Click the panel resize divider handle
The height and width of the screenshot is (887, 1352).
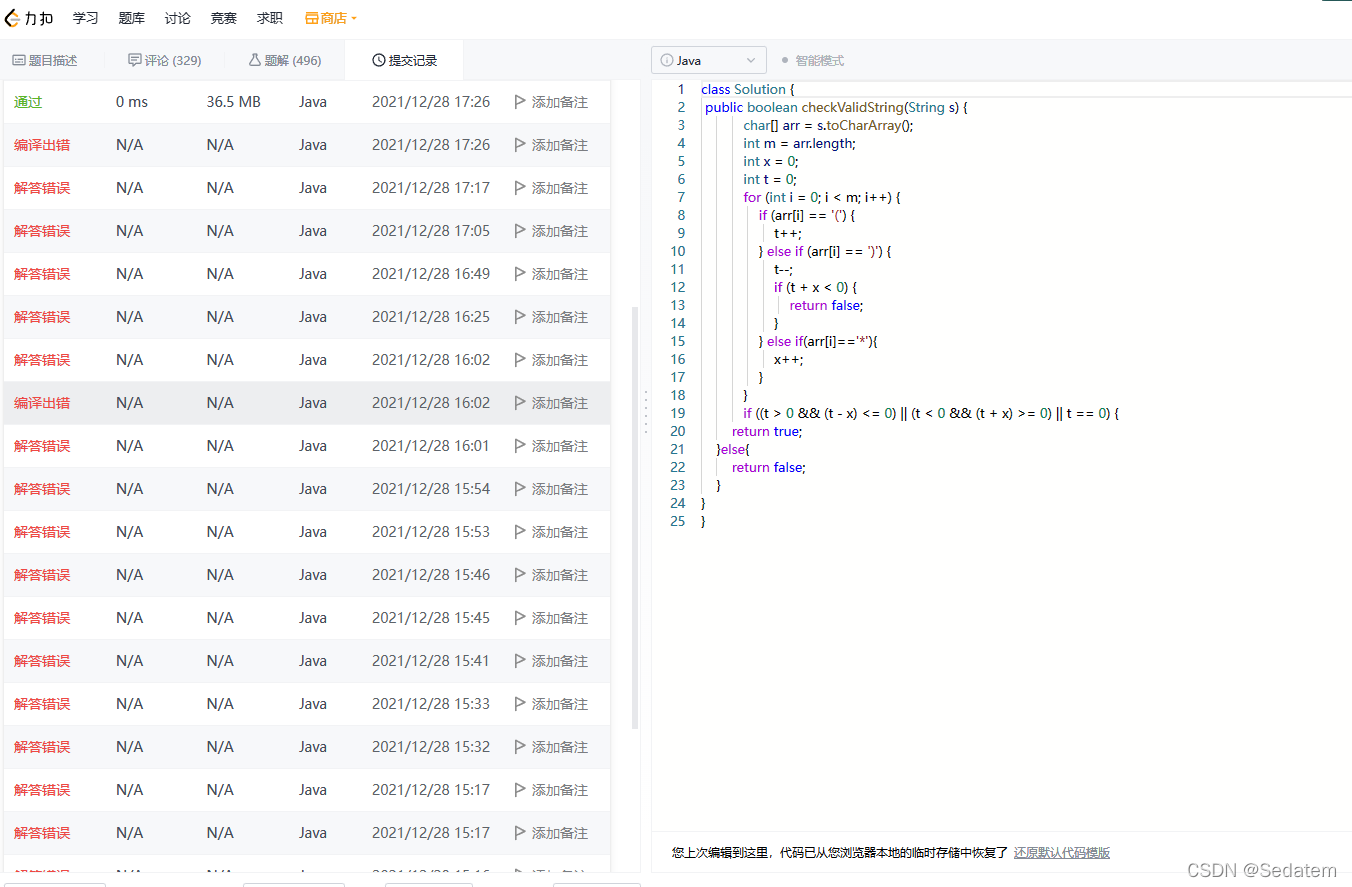646,412
